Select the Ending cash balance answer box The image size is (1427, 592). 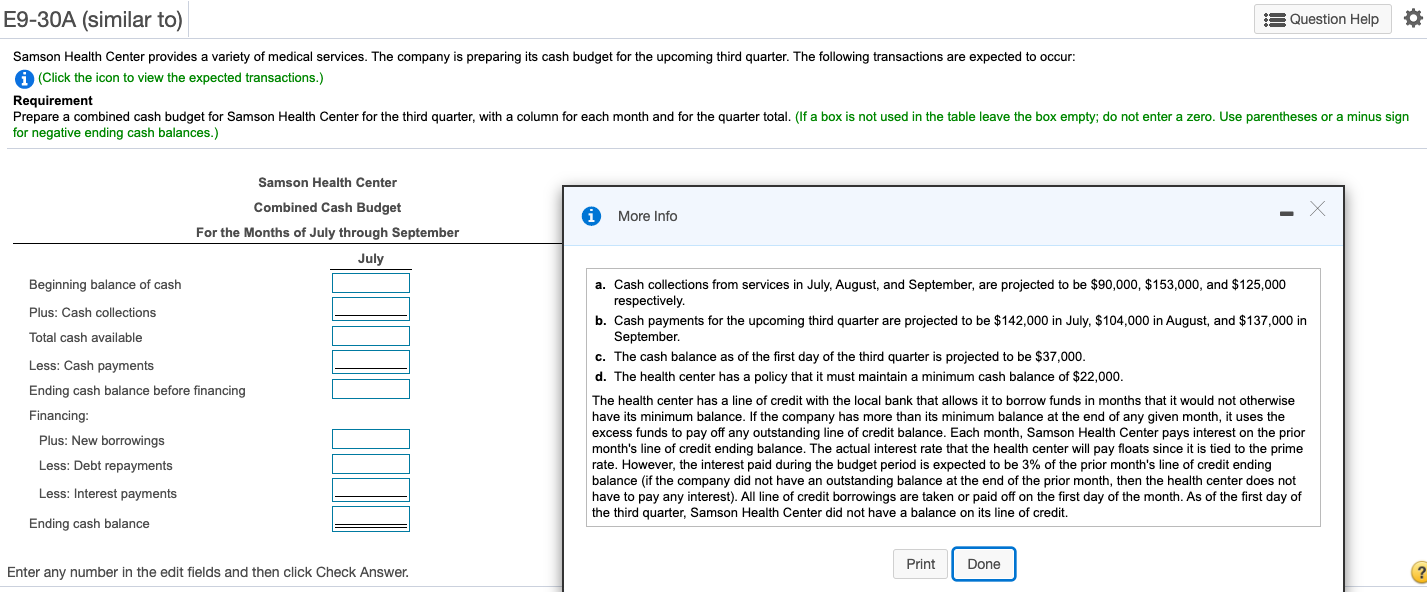[371, 516]
